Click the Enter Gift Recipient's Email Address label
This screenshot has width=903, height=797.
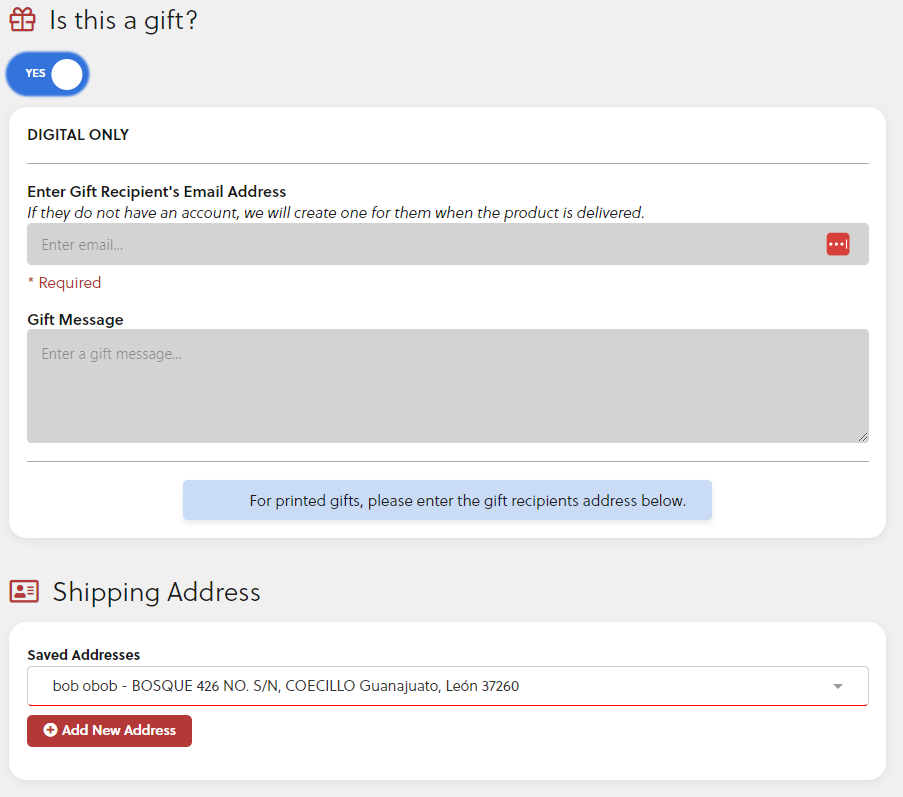click(157, 192)
